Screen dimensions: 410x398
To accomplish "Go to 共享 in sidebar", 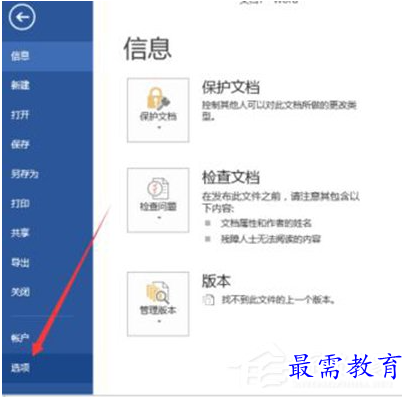I will (x=47, y=233).
